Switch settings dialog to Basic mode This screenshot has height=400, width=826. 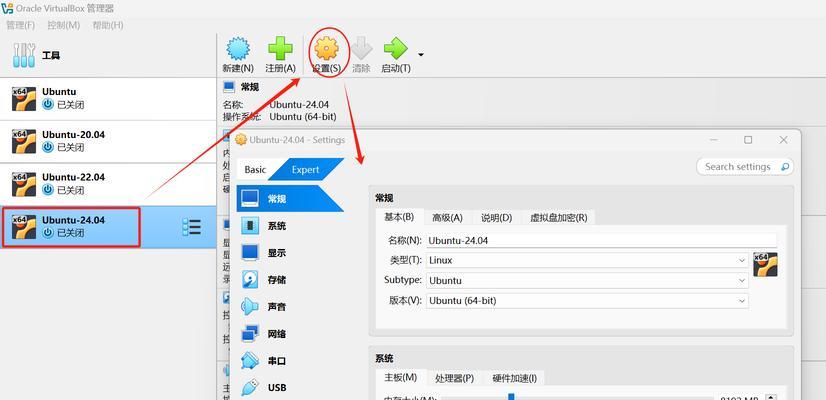[x=255, y=170]
